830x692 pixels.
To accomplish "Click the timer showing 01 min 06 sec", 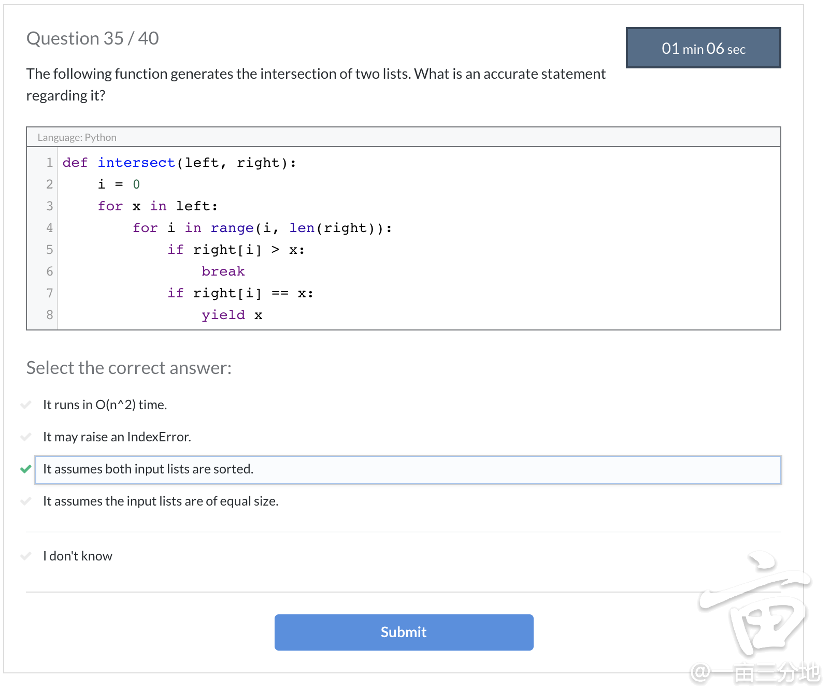I will pyautogui.click(x=703, y=47).
